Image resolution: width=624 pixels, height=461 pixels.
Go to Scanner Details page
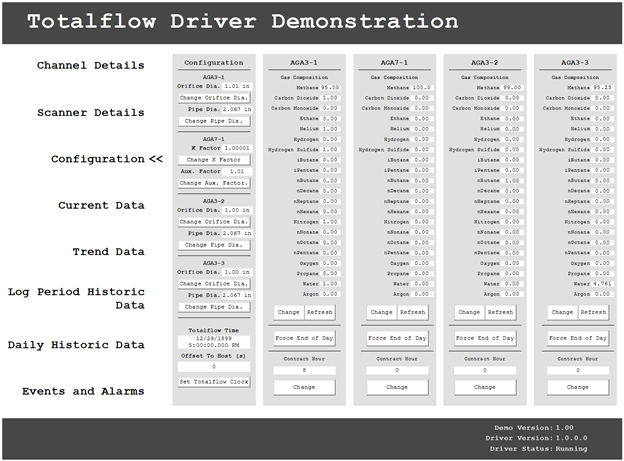90,113
